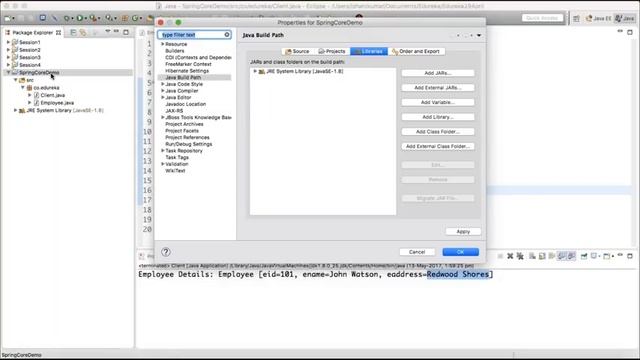Click Add Variable... button
This screenshot has width=640, height=360.
pos(438,102)
